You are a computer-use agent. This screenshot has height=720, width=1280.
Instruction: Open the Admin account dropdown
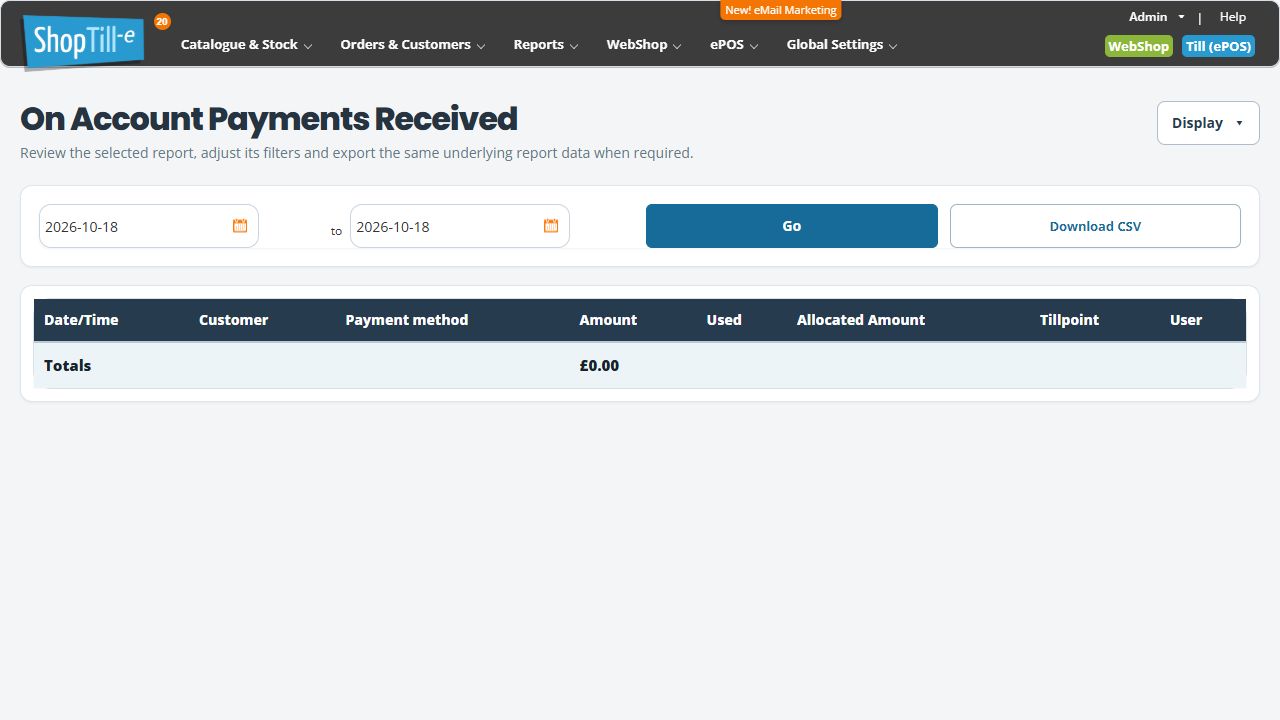1157,17
